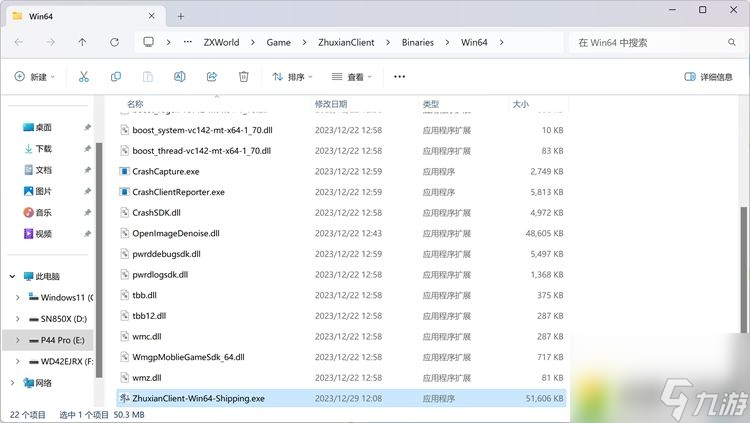
Task: Click ZXWorld in the breadcrumb path
Action: [x=221, y=42]
